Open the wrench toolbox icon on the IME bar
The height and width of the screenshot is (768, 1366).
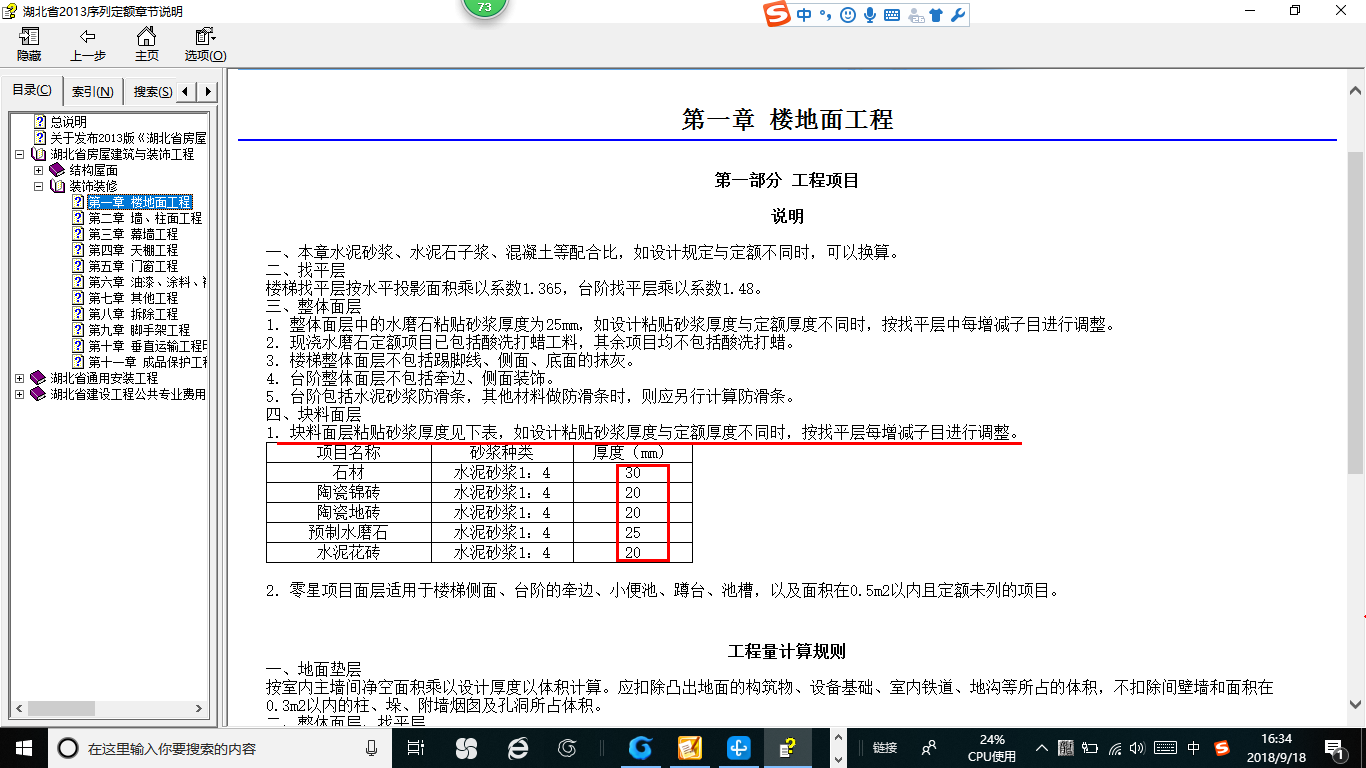pyautogui.click(x=957, y=15)
